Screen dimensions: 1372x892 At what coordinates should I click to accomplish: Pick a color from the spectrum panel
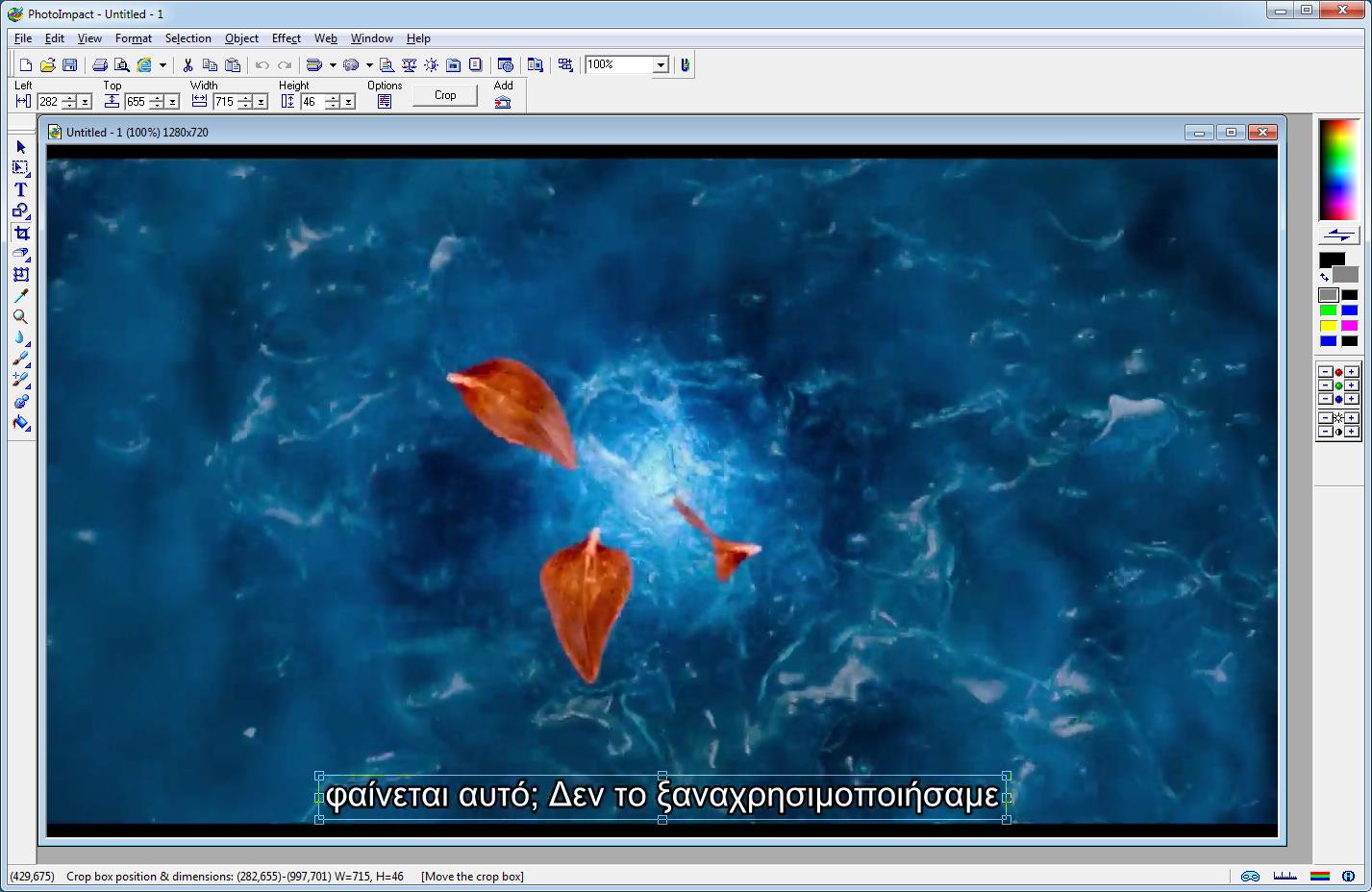1338,170
